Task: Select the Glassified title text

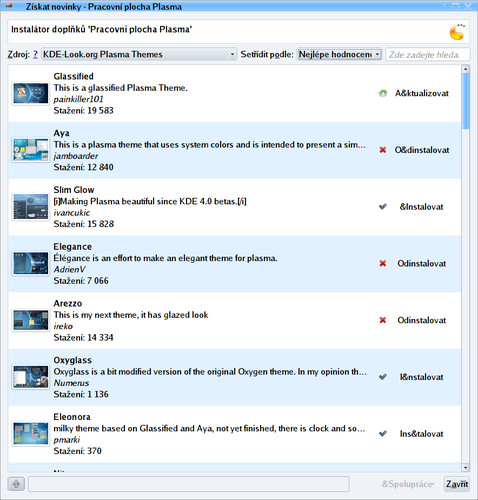Action: [x=73, y=76]
